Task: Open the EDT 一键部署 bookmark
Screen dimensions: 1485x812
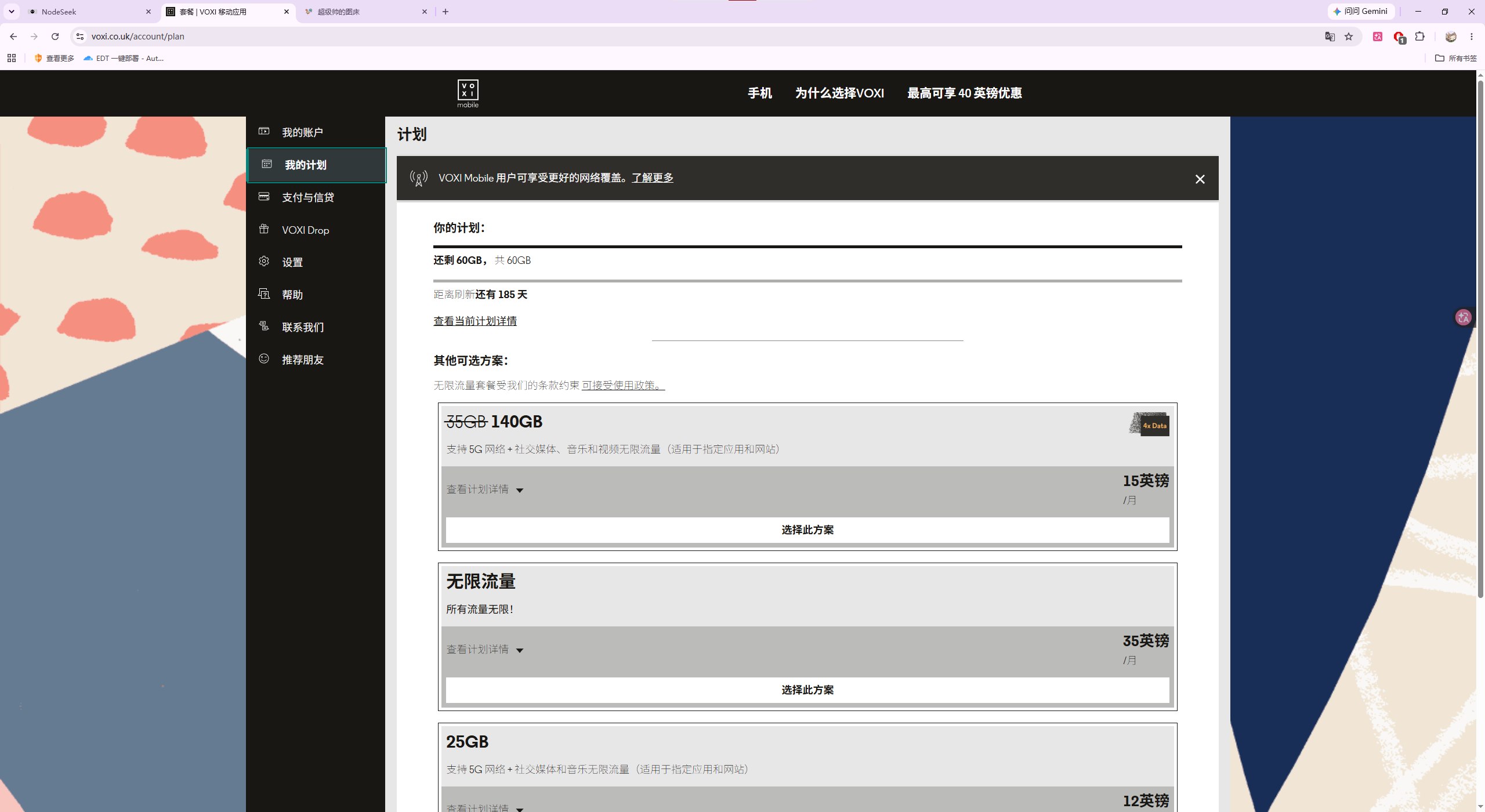Action: click(124, 58)
